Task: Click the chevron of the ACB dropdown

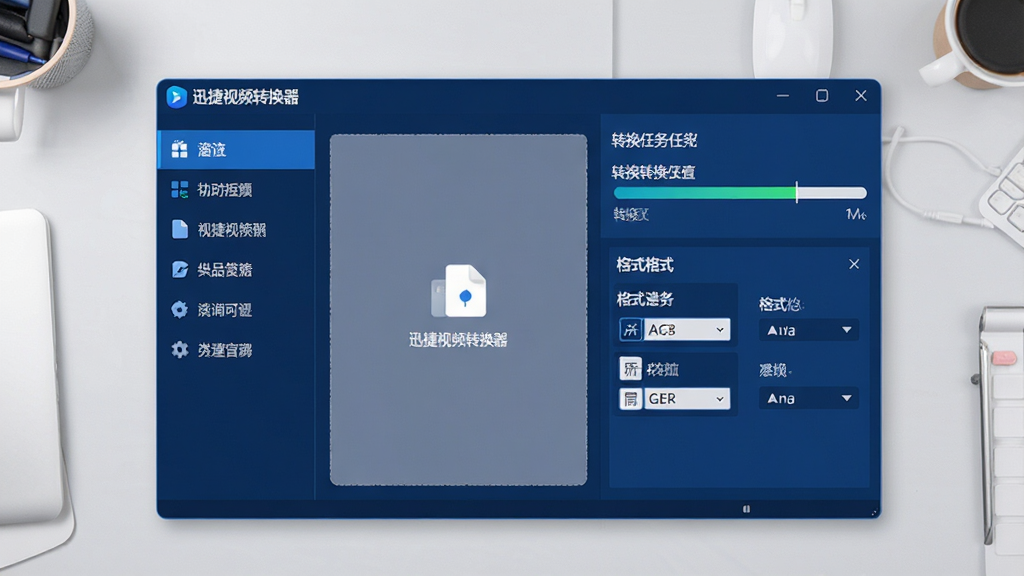Action: (720, 330)
